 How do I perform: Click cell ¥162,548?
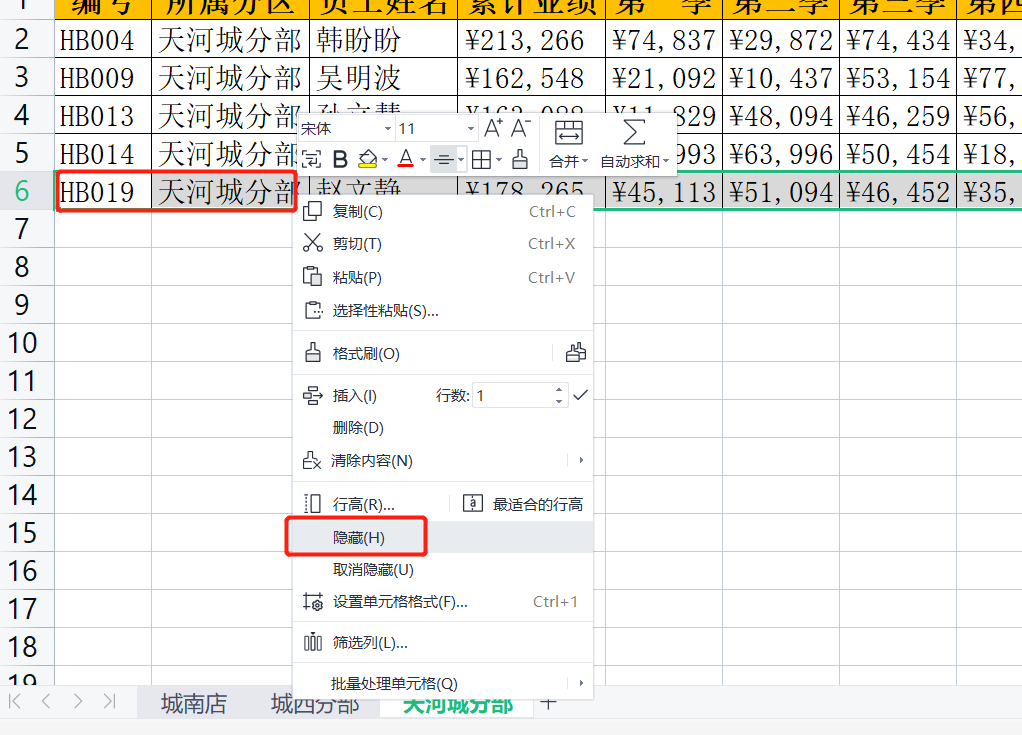[532, 78]
